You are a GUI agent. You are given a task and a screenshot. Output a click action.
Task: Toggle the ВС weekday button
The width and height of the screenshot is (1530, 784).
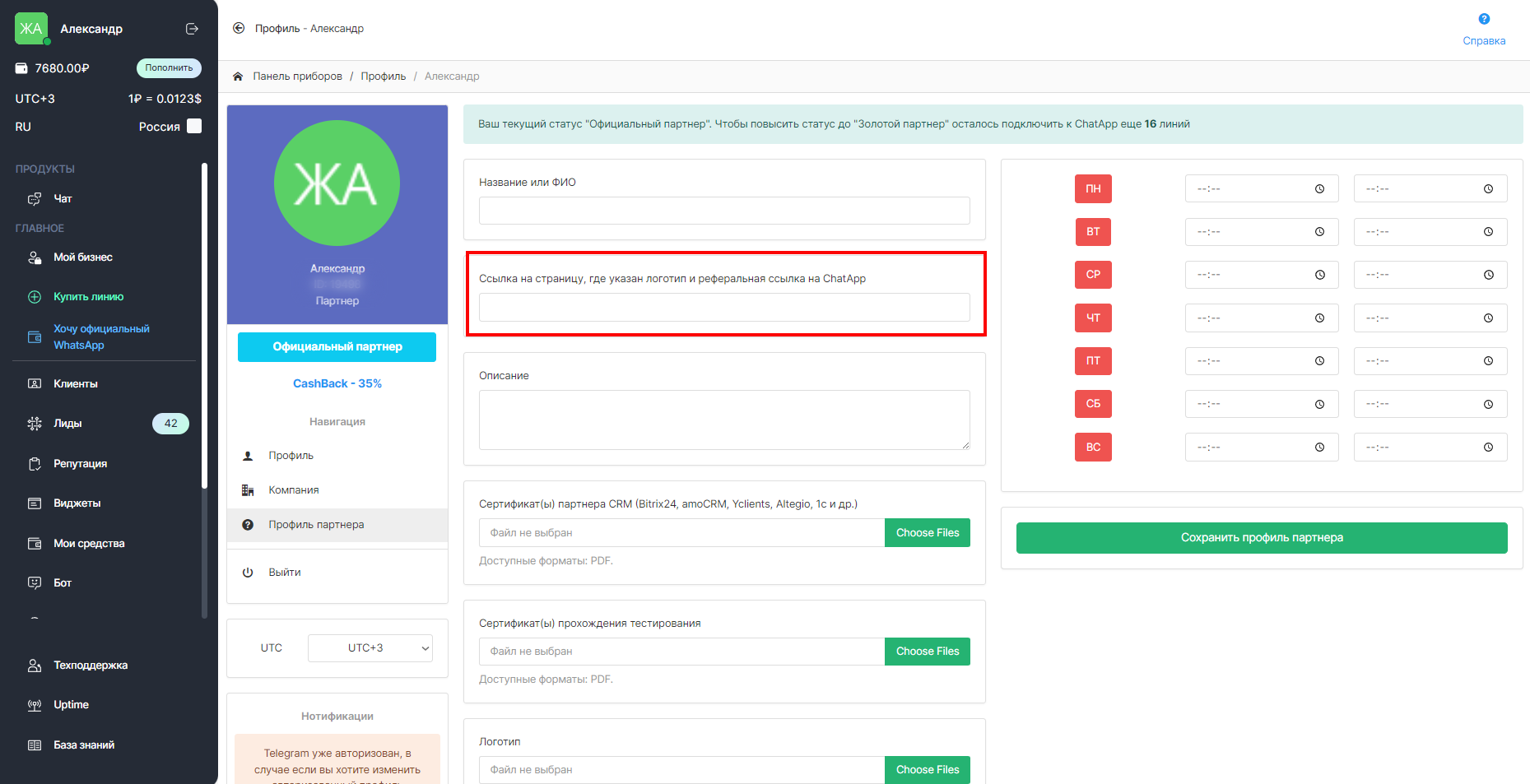(x=1092, y=448)
